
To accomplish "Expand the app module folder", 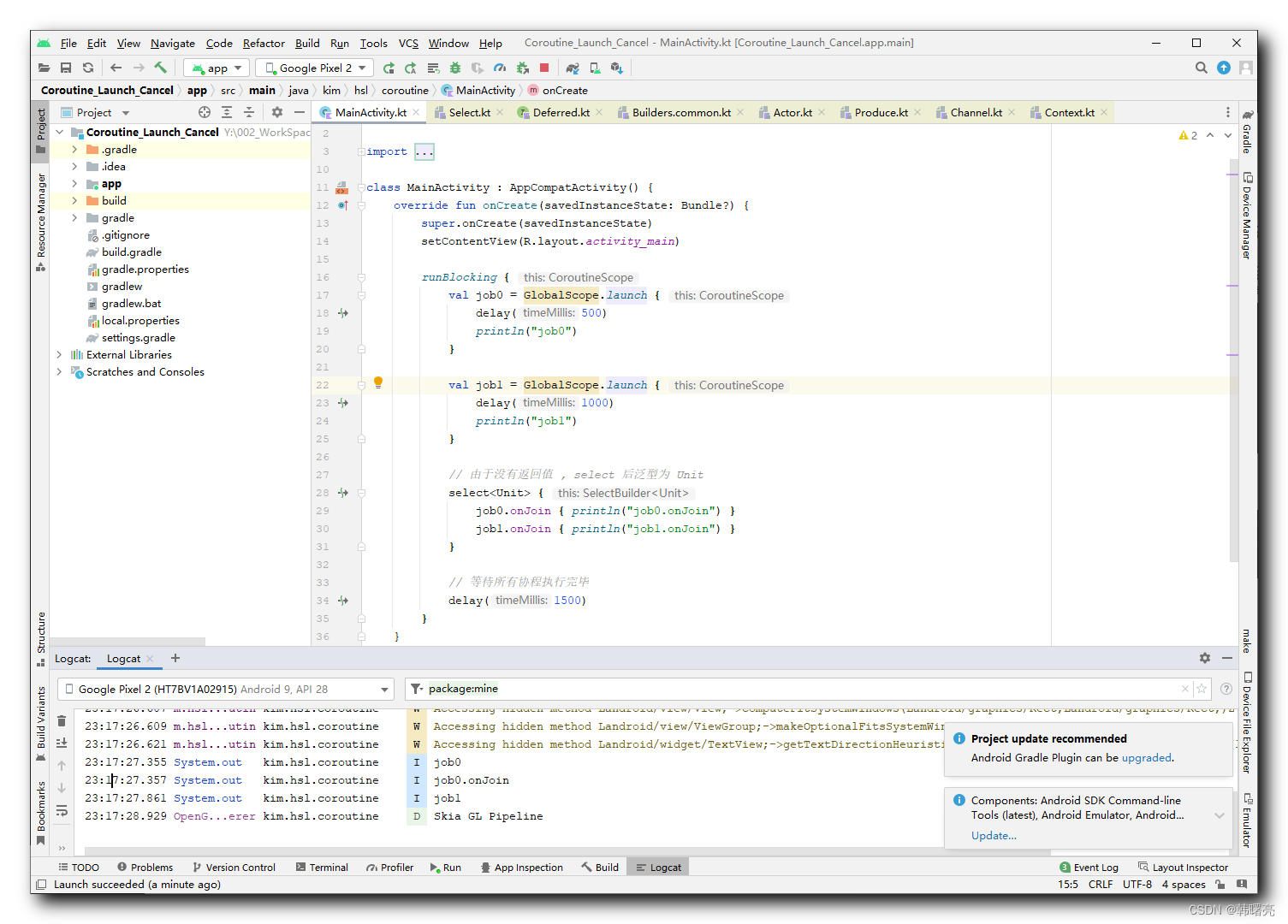I will [x=74, y=183].
